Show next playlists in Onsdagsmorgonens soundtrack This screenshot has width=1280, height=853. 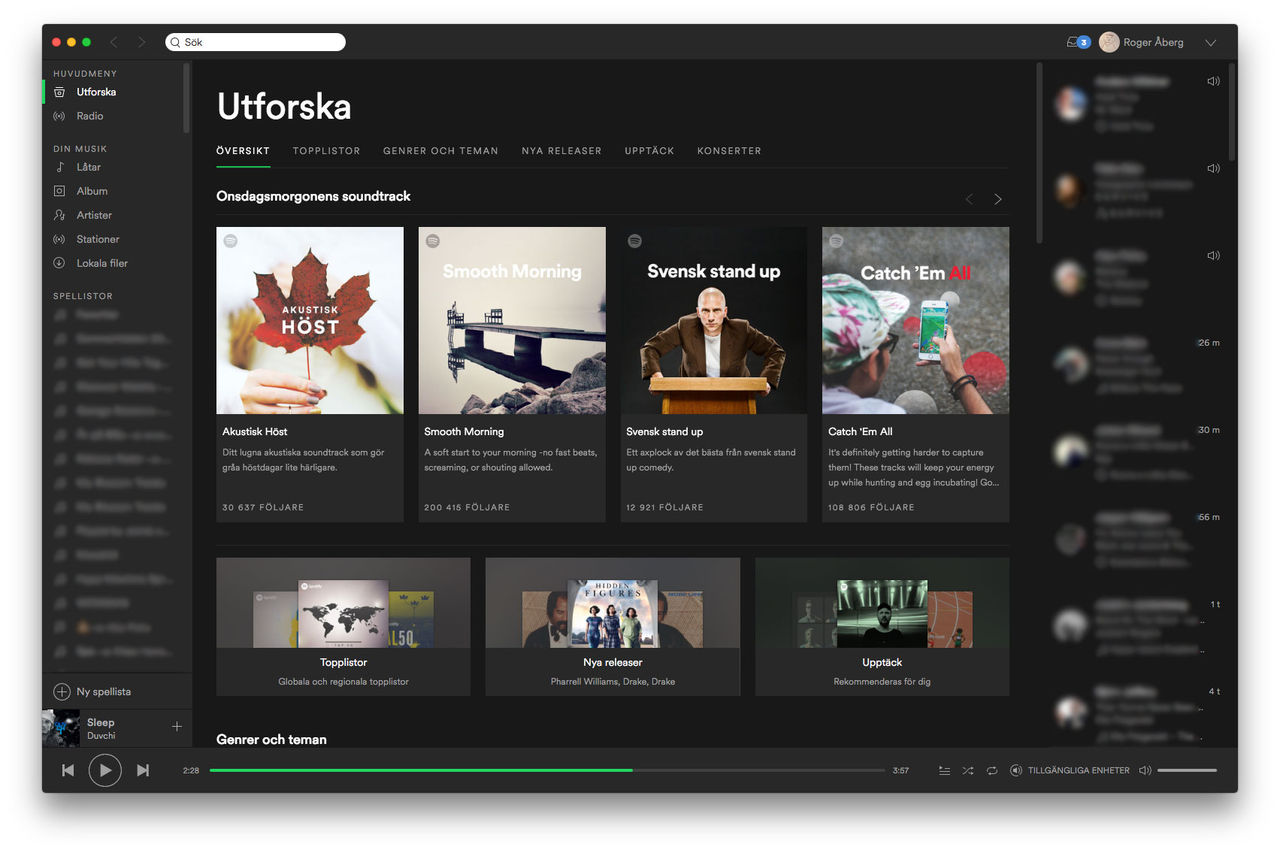[x=997, y=199]
